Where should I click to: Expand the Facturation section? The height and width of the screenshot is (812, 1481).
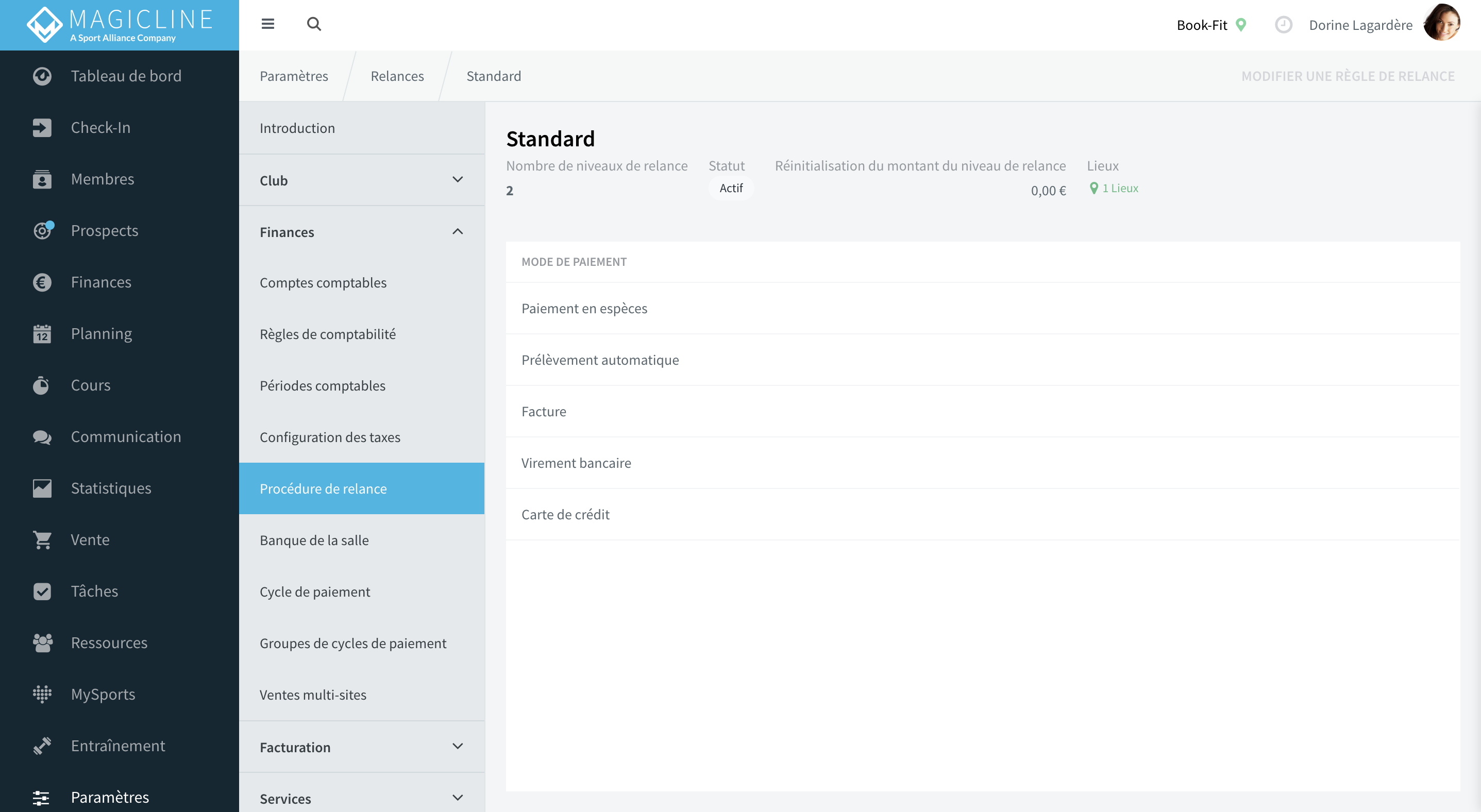tap(362, 747)
